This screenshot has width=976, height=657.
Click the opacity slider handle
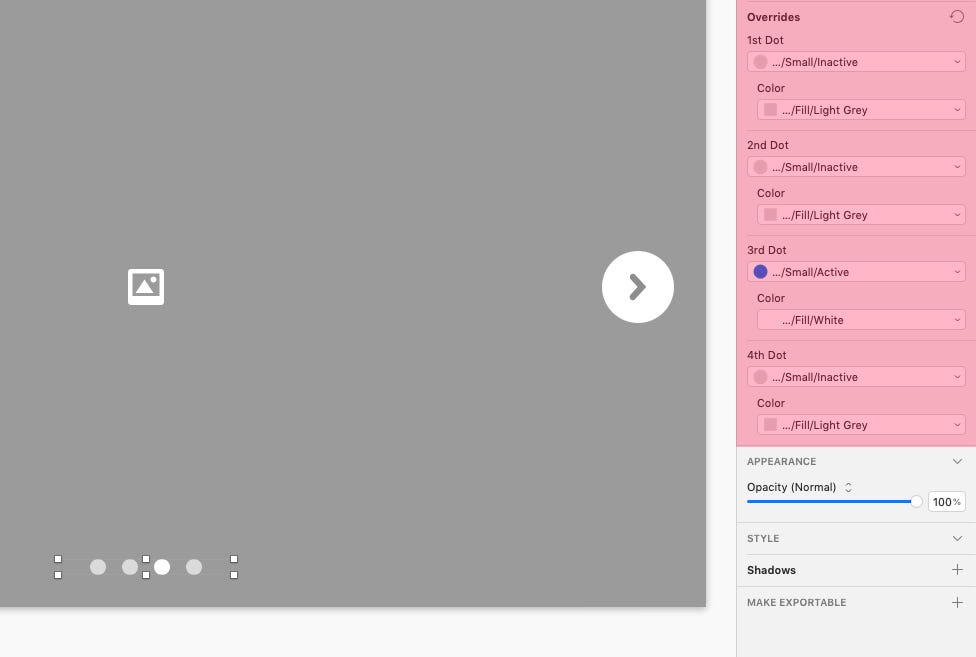pos(916,501)
